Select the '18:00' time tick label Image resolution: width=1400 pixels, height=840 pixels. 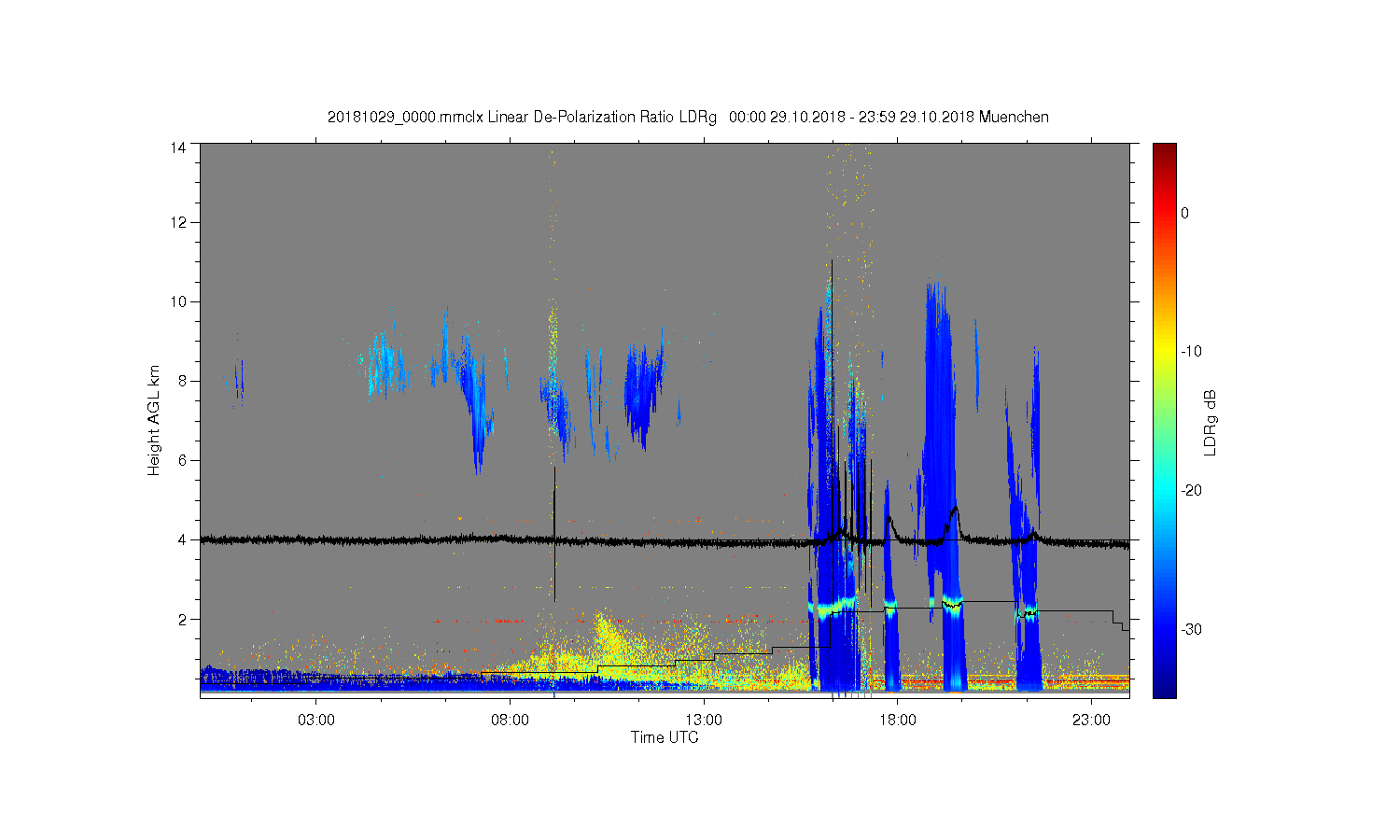898,720
